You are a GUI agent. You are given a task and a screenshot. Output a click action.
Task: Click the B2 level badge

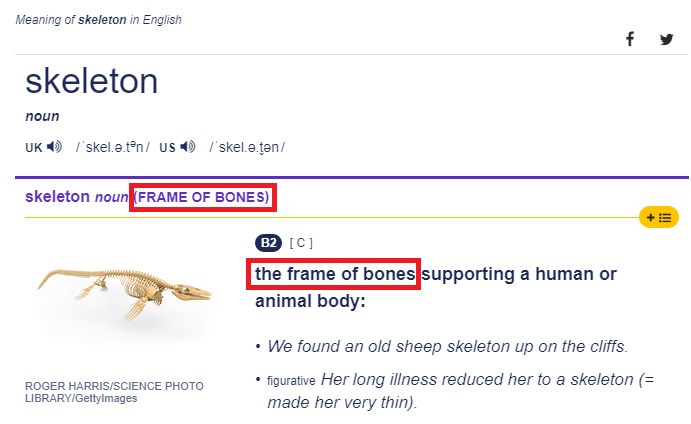(268, 243)
